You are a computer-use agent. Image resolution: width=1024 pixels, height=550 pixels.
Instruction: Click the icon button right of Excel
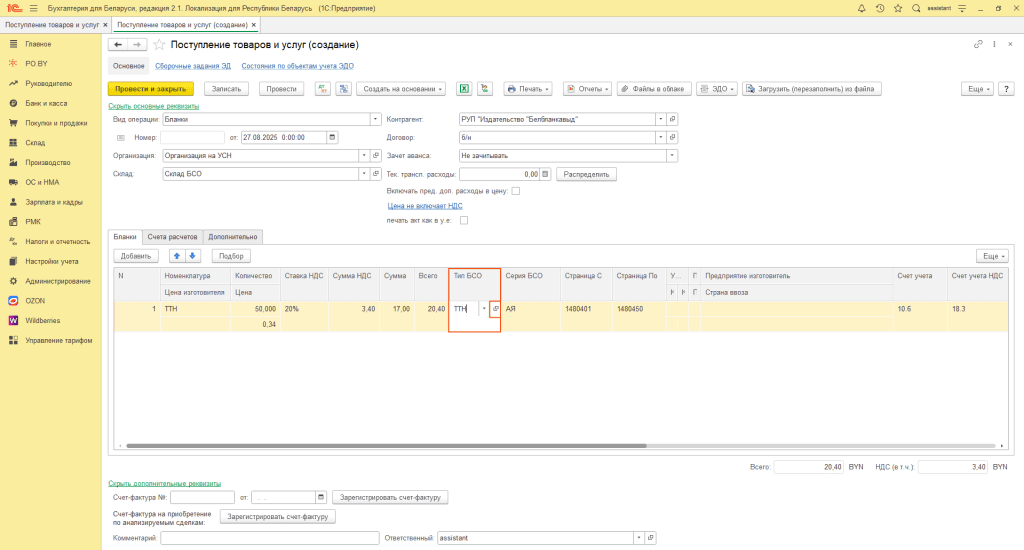click(x=485, y=89)
